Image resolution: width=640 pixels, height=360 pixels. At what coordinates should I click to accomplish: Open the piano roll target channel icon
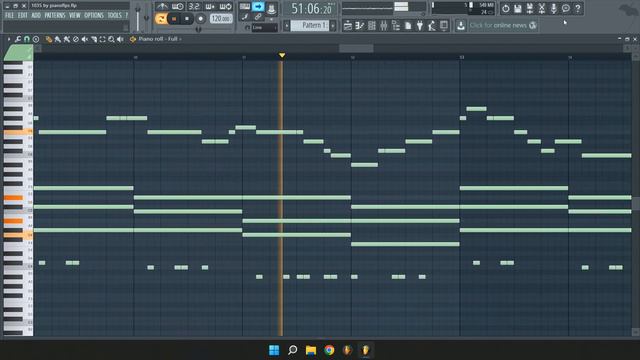(x=133, y=39)
